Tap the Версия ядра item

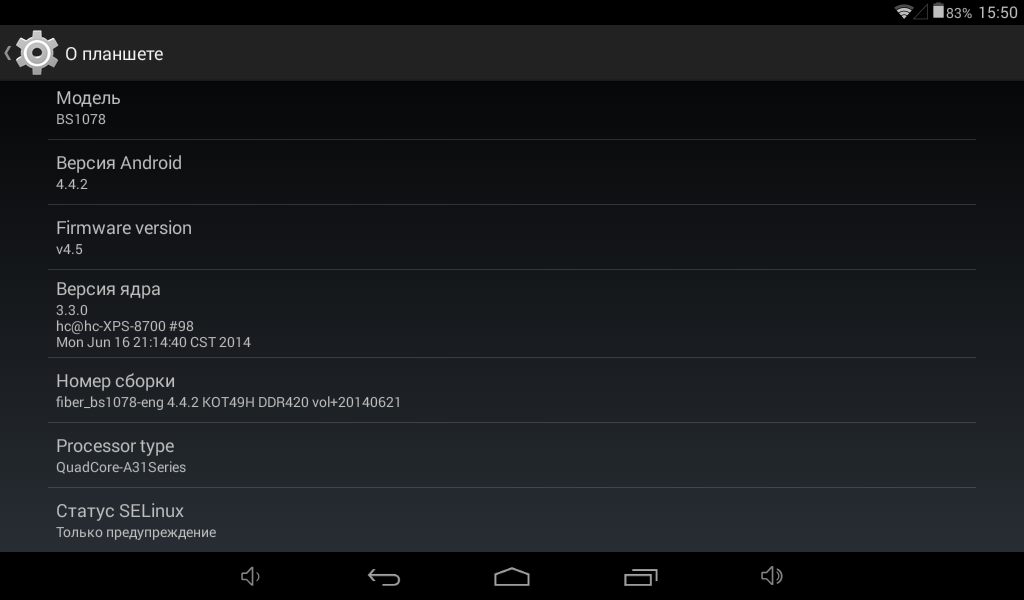coord(512,313)
